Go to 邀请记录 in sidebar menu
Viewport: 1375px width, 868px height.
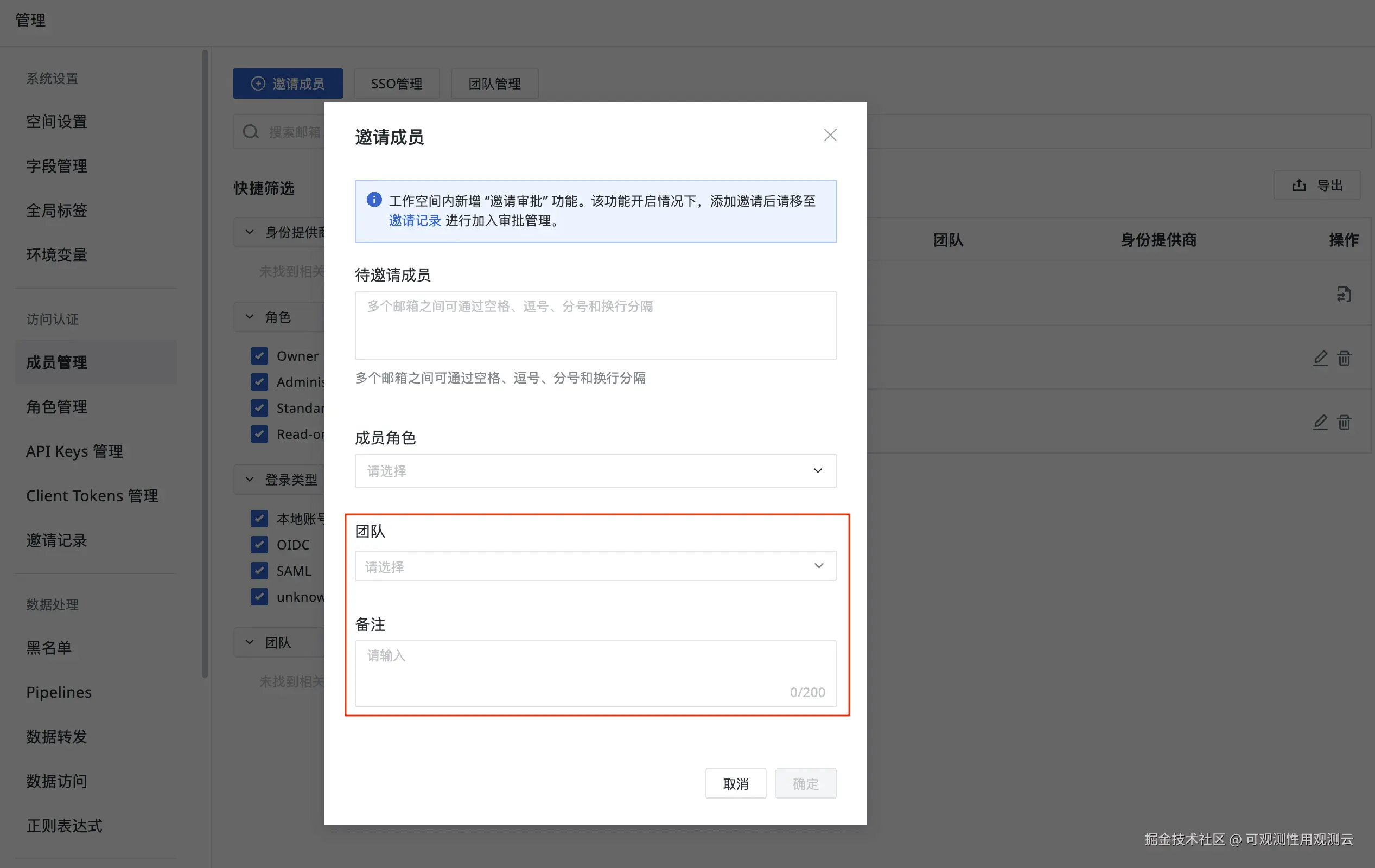56,540
